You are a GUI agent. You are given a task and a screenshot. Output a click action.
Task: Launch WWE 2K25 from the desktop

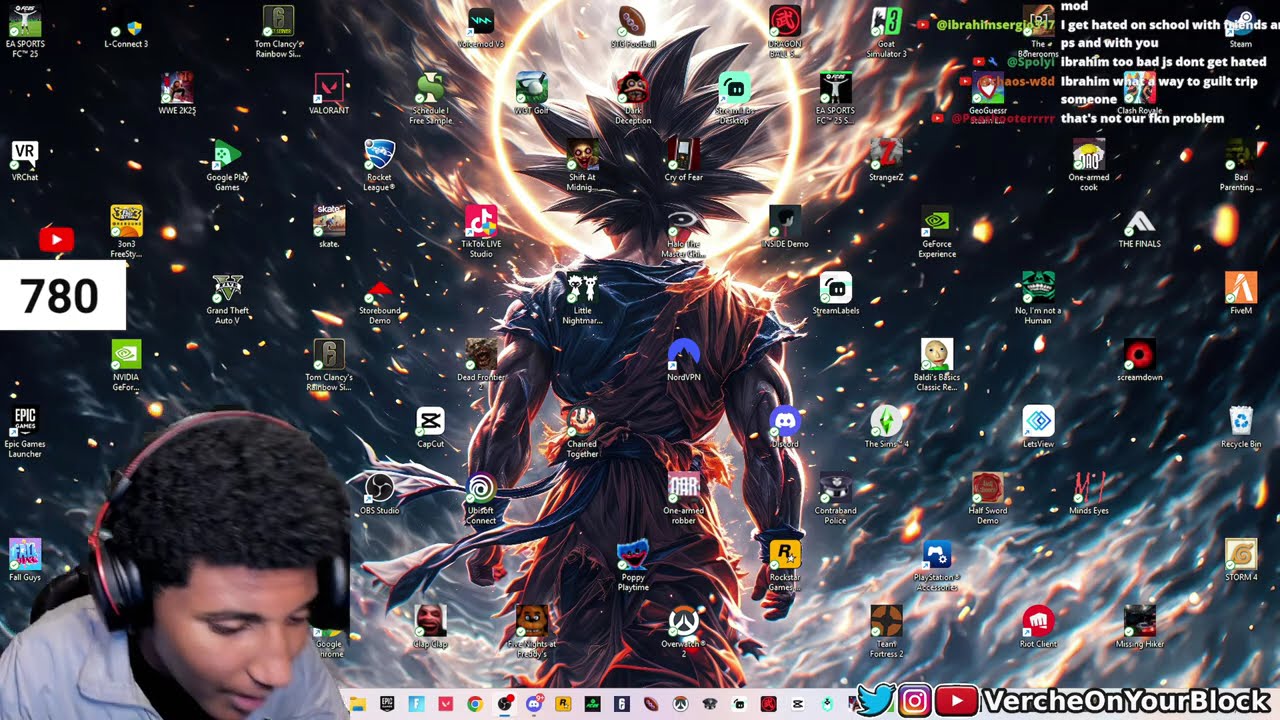[x=177, y=94]
